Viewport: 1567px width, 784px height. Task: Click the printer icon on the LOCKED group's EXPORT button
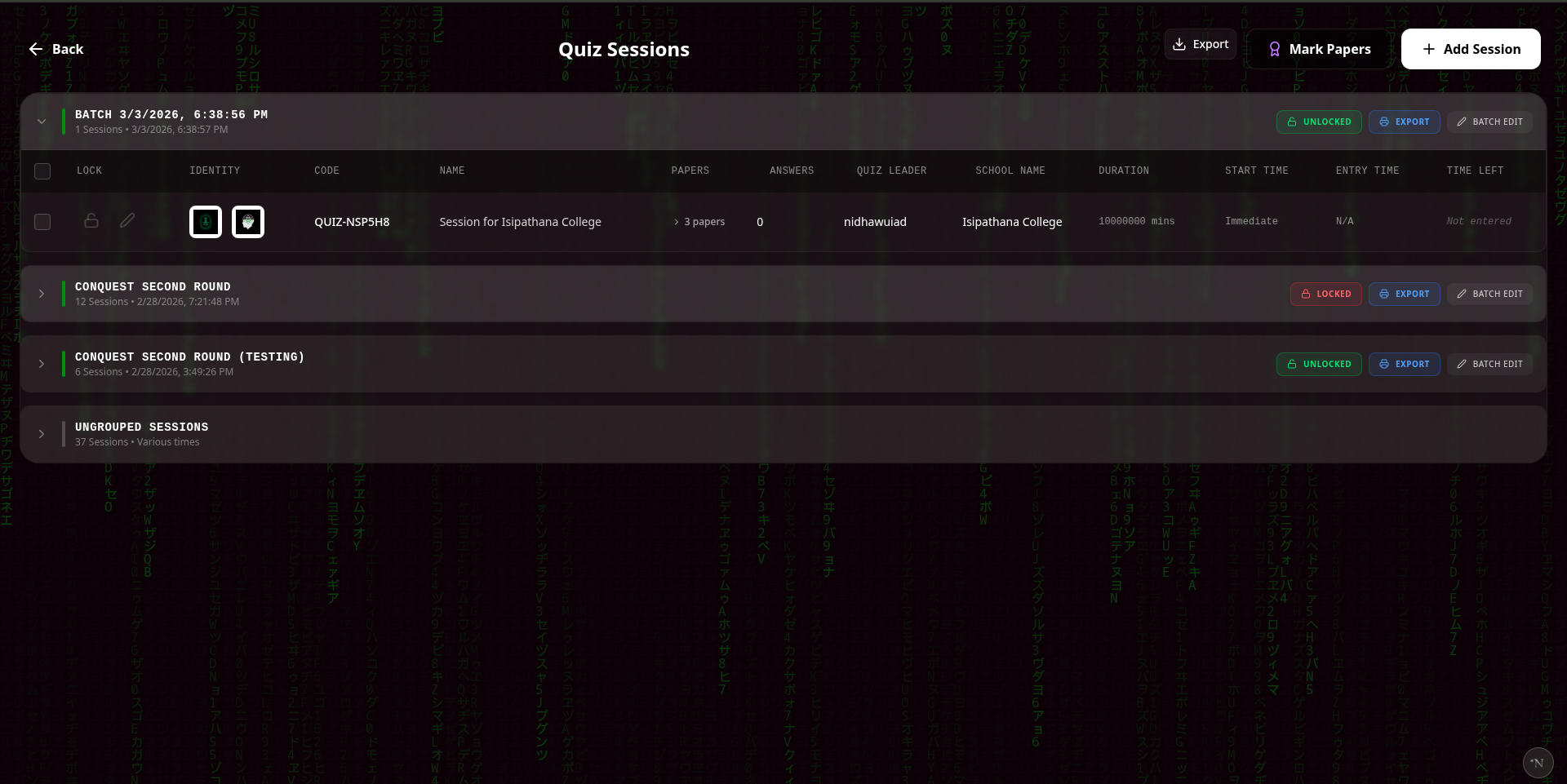[x=1385, y=294]
